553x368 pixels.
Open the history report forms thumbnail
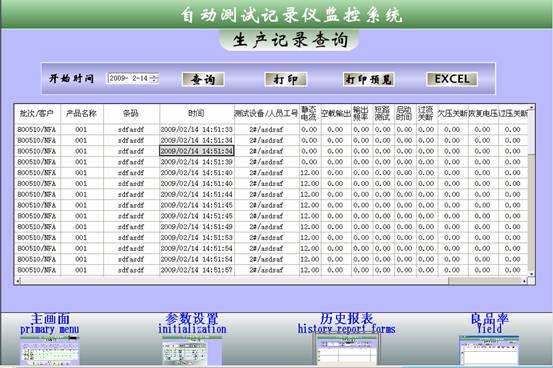pos(346,350)
